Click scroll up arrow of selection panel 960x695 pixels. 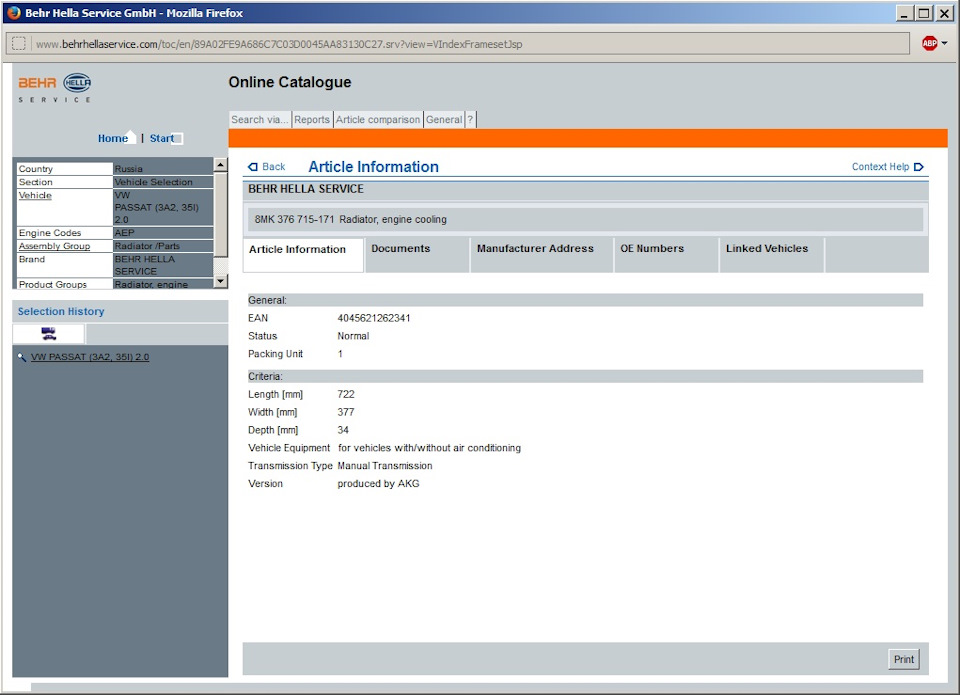[x=220, y=165]
